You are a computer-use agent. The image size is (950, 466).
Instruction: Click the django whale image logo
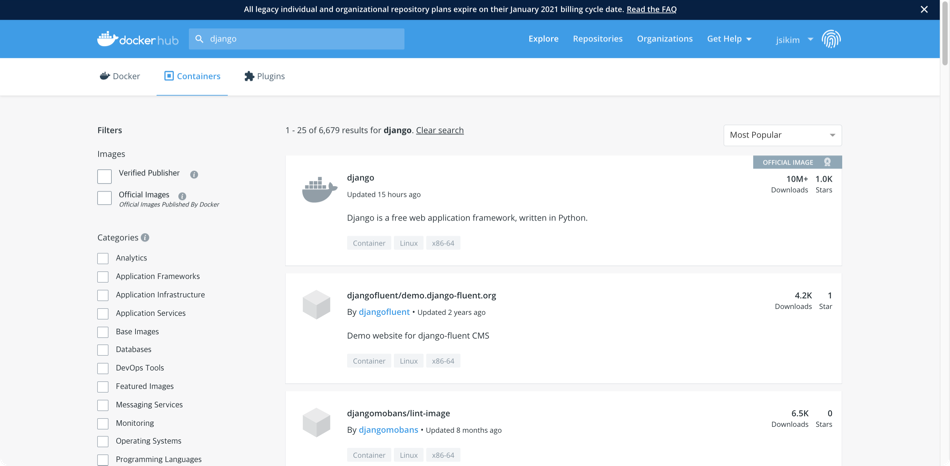(319, 190)
